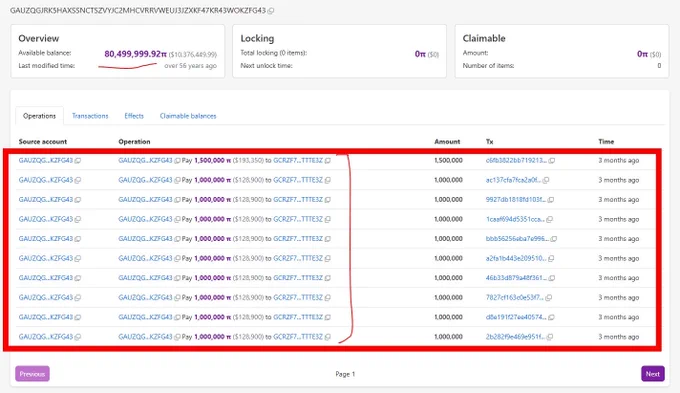680x393 pixels.
Task: Copy source account in row with tx 9927db1818fd103f
Action: tap(78, 200)
